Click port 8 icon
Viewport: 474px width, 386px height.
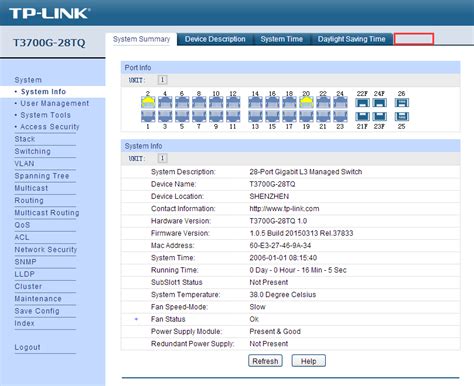pyautogui.click(x=199, y=102)
